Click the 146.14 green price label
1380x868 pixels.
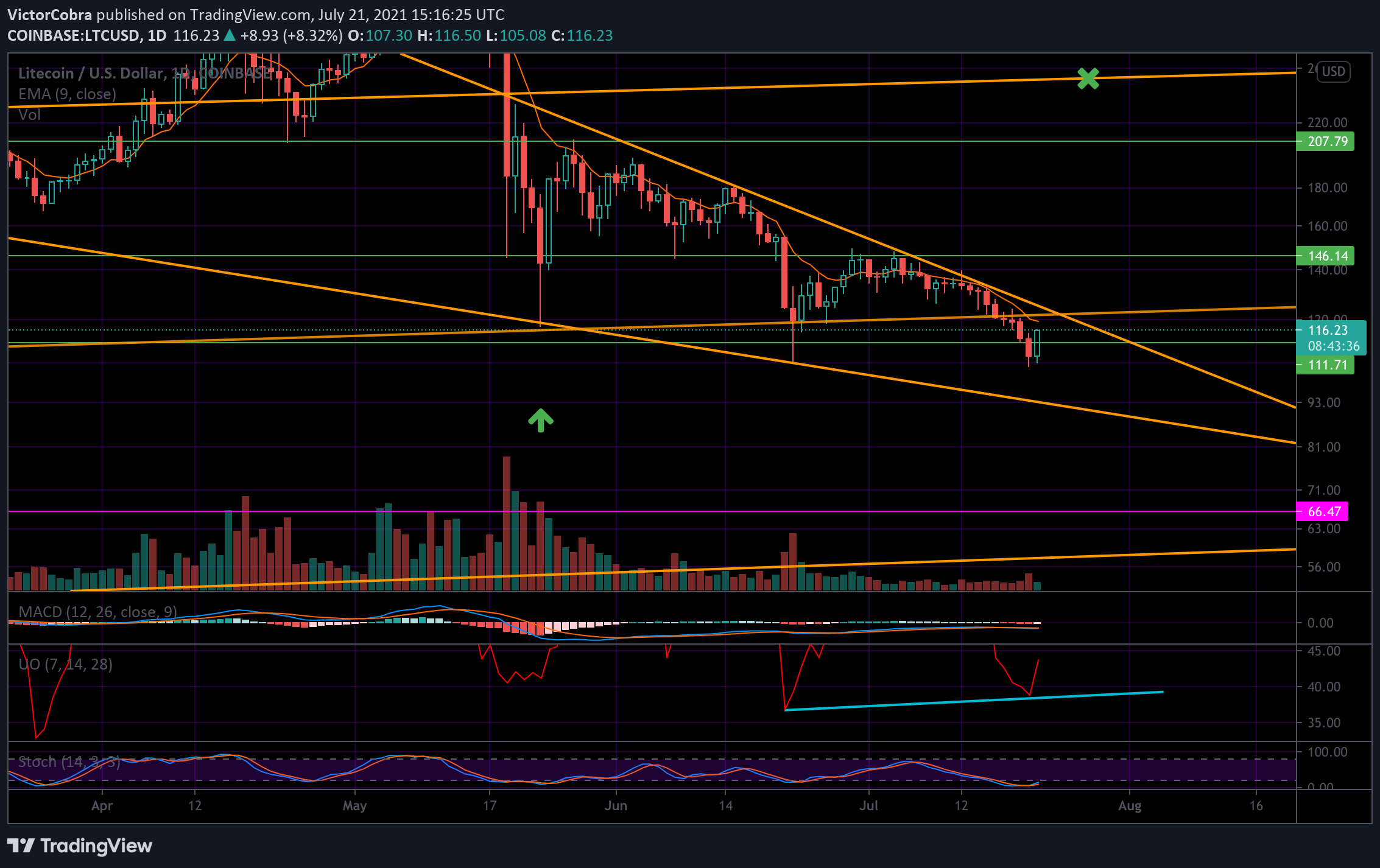pyautogui.click(x=1325, y=256)
